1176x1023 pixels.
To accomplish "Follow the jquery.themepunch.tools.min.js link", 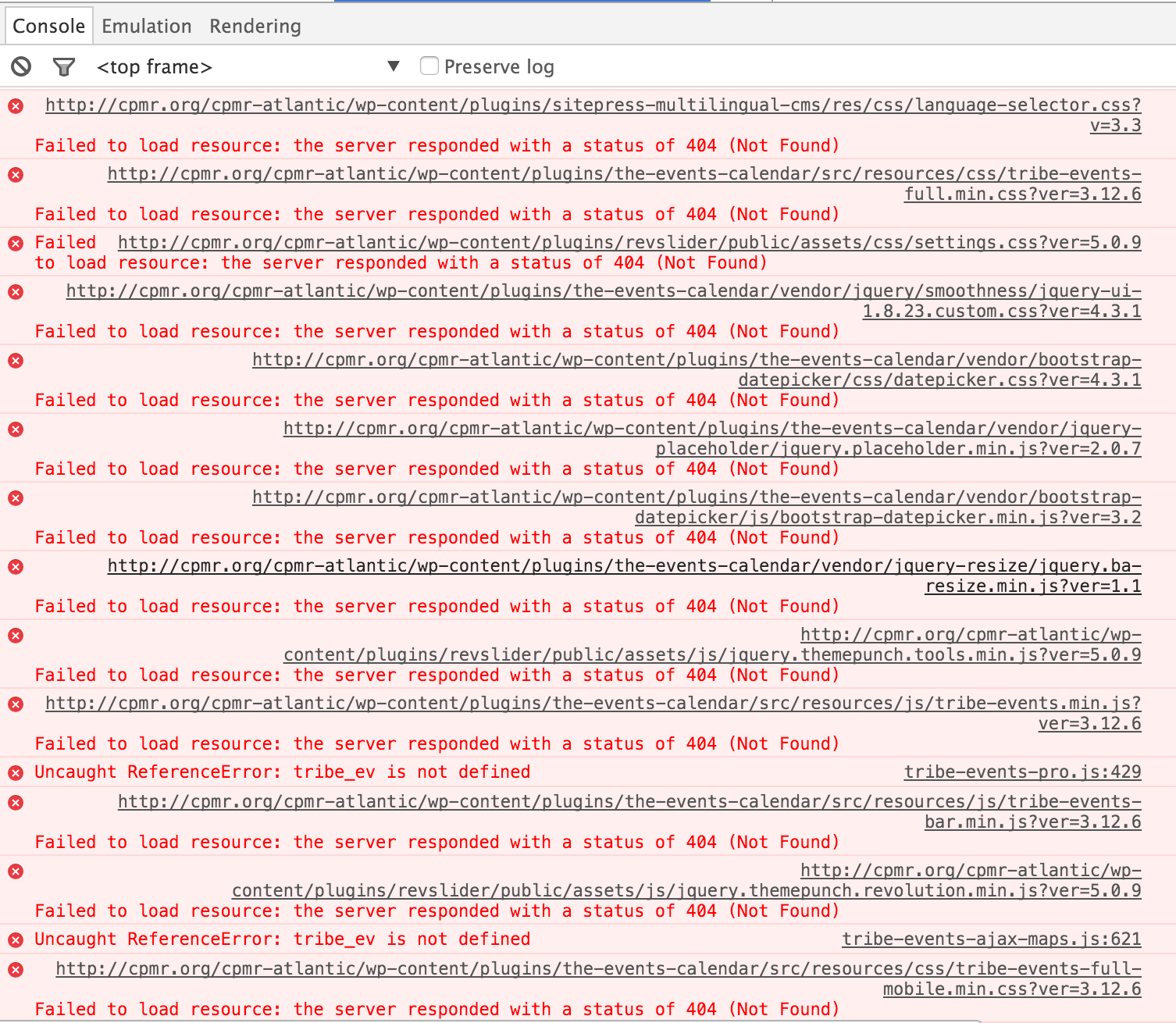I will pyautogui.click(x=711, y=655).
